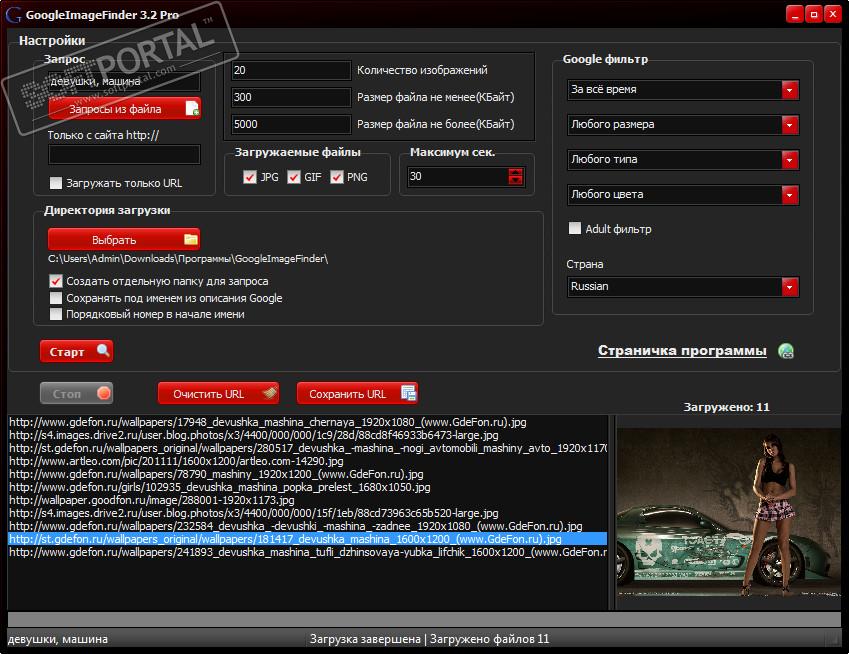Click the download progress bar

(x=424, y=620)
